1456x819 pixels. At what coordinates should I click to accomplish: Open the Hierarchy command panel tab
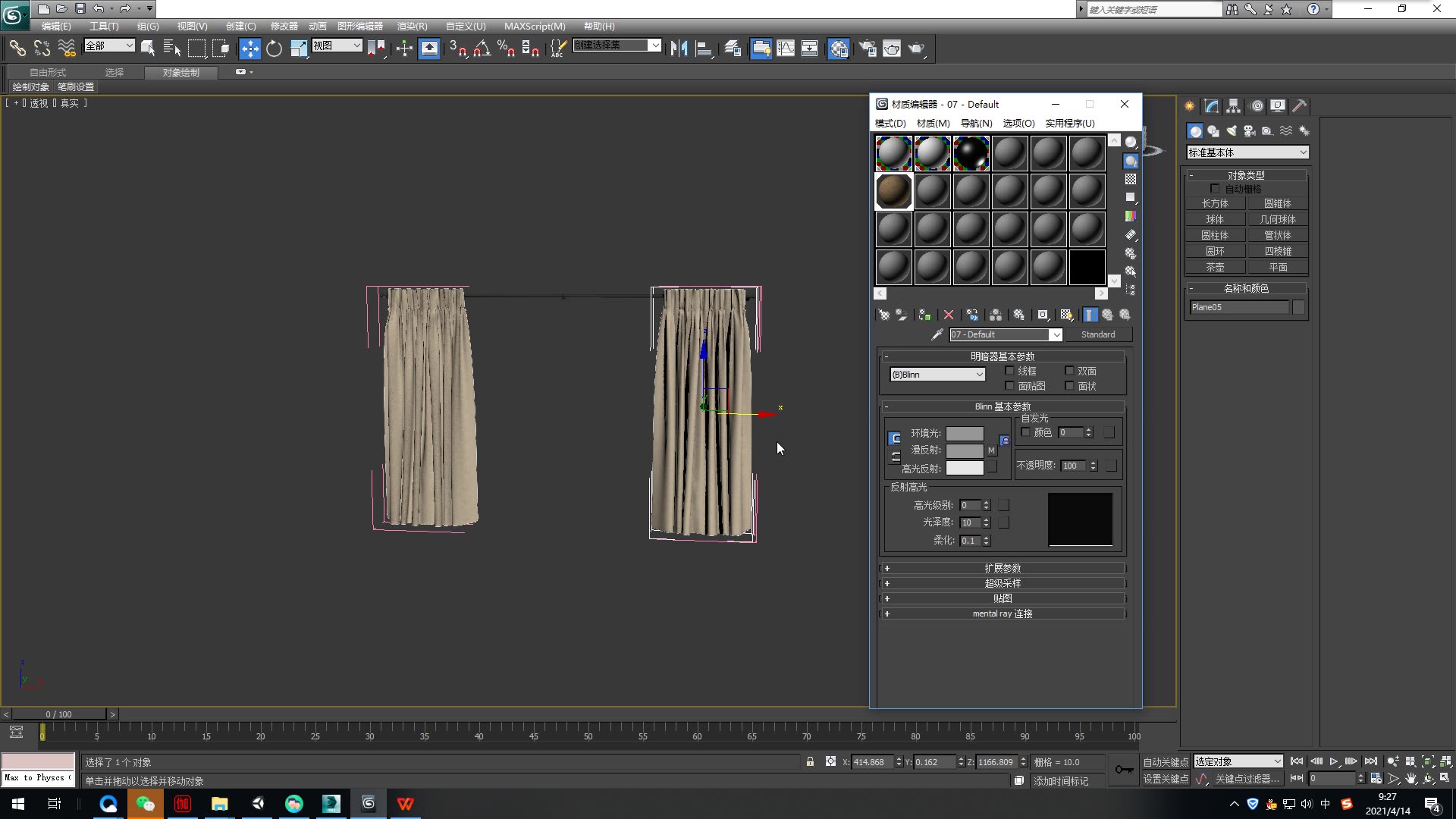click(x=1234, y=106)
